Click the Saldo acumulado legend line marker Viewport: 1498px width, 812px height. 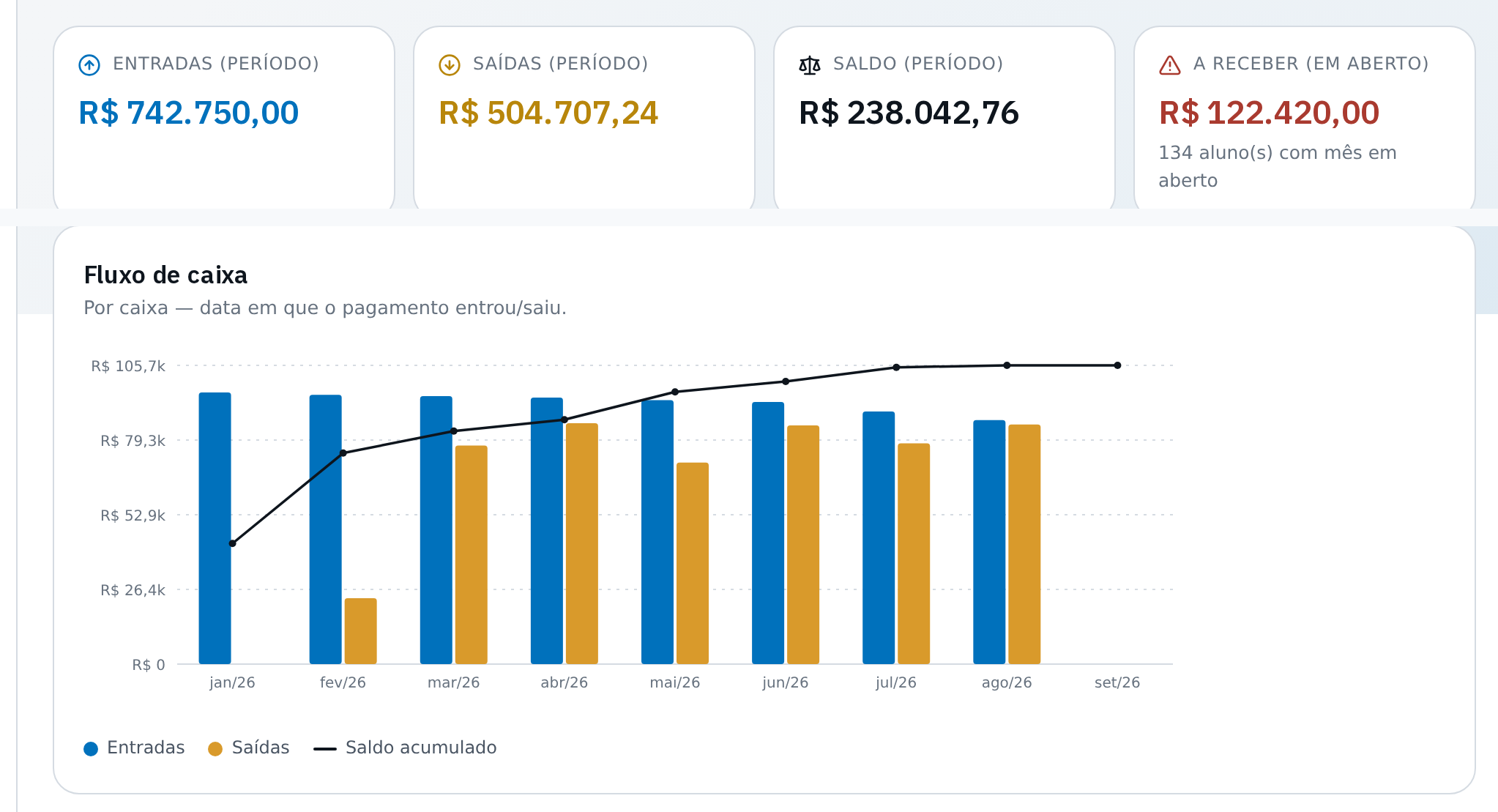(324, 748)
